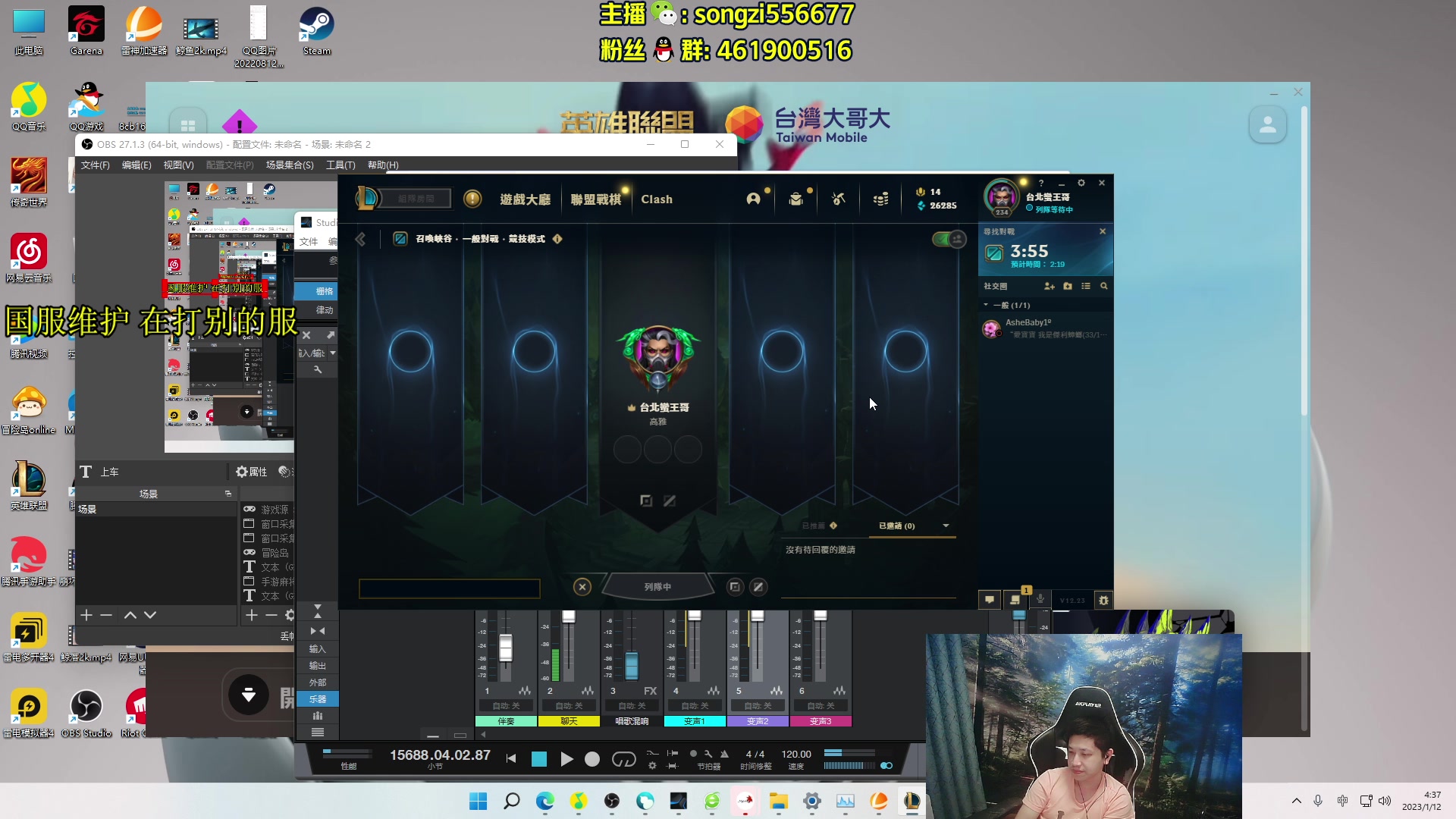Toggle automation on channel 4 变声1
The width and height of the screenshot is (1456, 819).
click(x=695, y=706)
